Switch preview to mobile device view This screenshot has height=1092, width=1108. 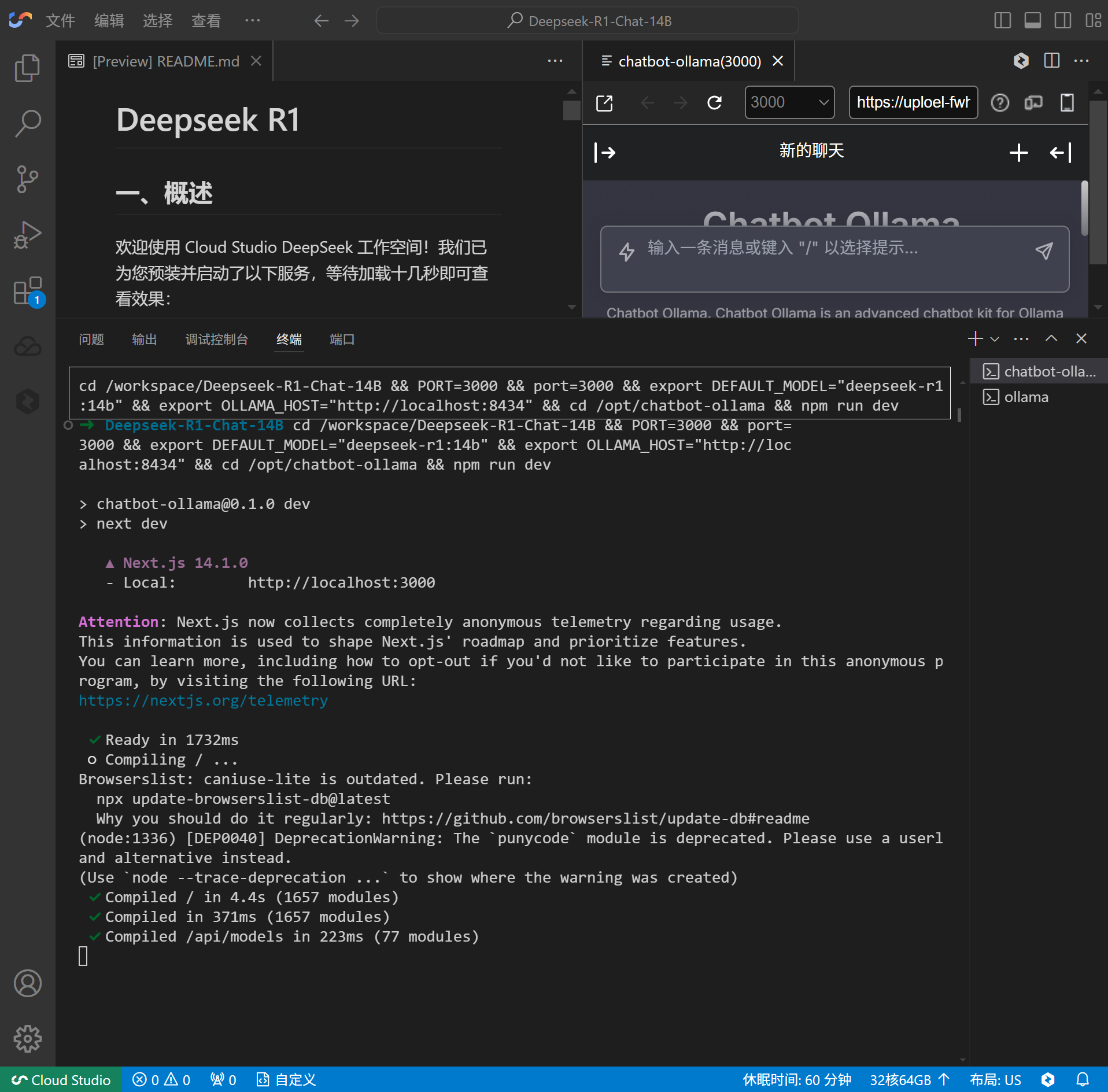click(1067, 103)
